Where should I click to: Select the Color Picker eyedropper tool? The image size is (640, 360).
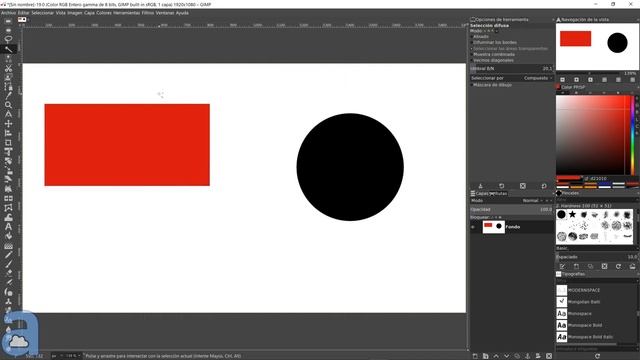[x=8, y=96]
